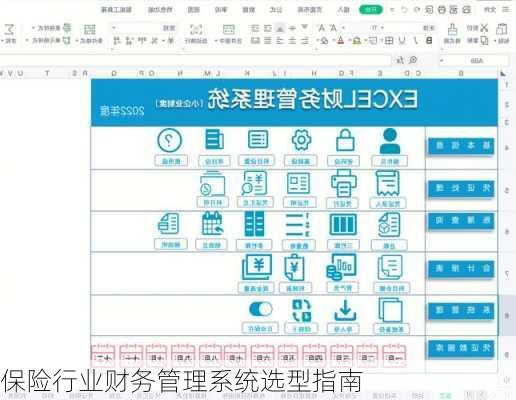Click the blue 账簿查询 button
The width and height of the screenshot is (516, 400).
[x=461, y=220]
